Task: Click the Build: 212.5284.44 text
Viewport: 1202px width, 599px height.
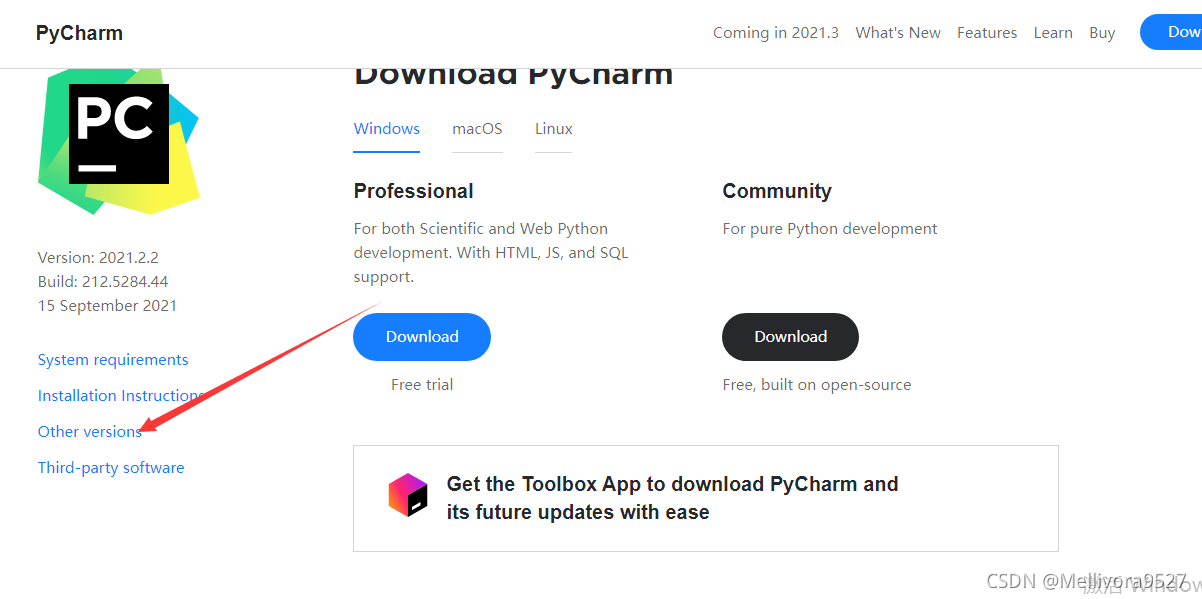Action: click(x=103, y=282)
